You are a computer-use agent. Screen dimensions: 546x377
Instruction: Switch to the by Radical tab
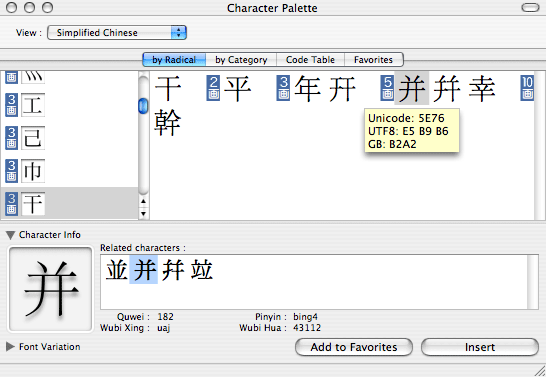click(x=174, y=60)
